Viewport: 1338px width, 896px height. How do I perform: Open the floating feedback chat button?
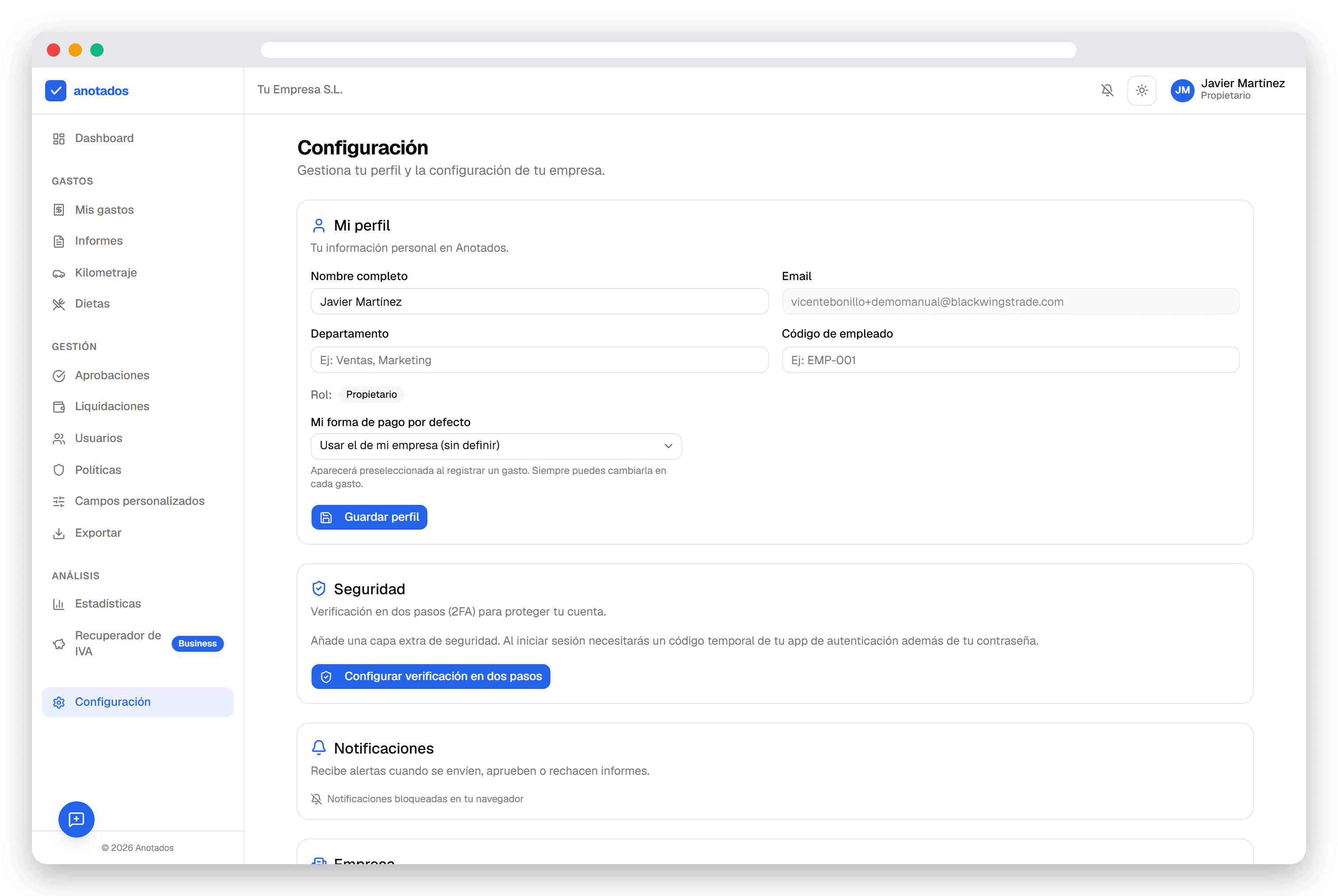[x=77, y=819]
